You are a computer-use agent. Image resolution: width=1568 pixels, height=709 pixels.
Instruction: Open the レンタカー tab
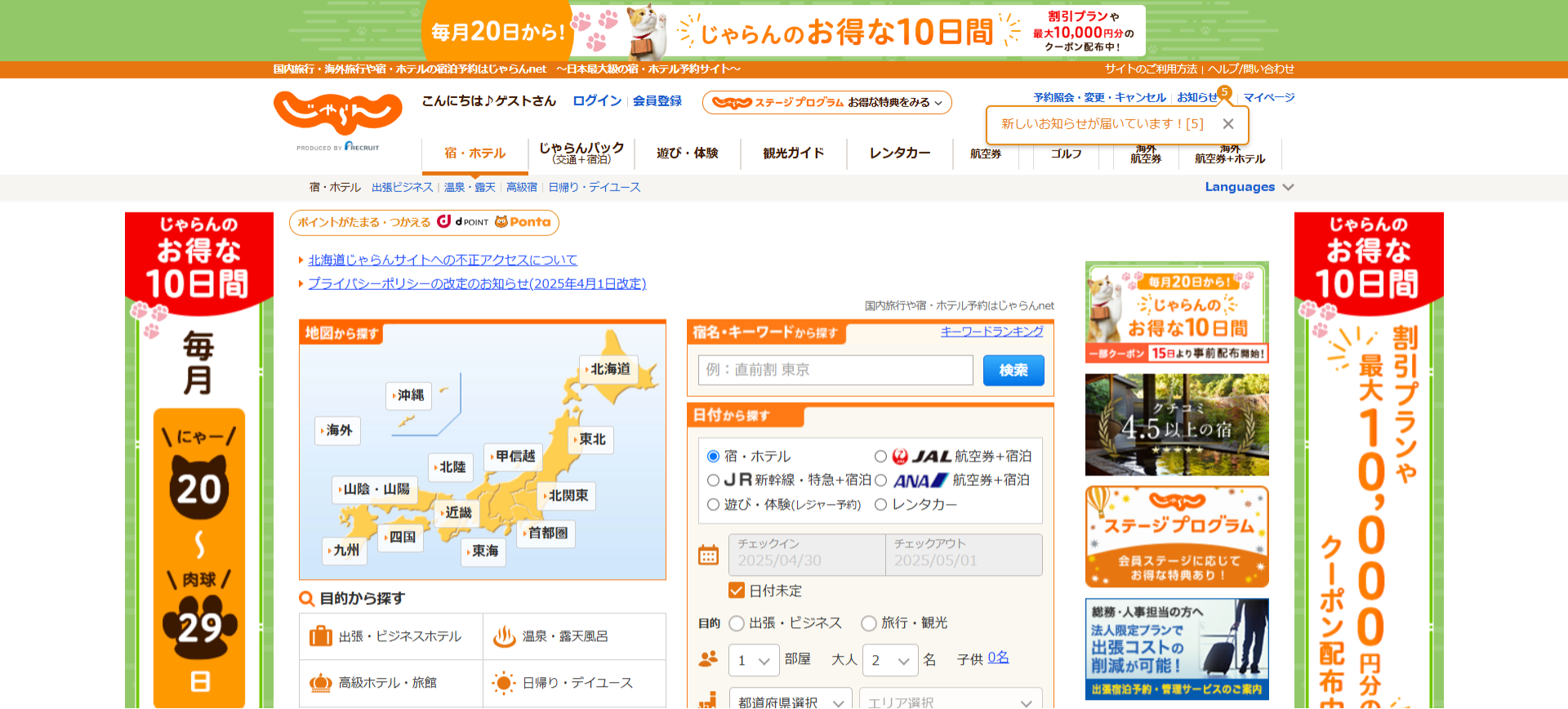click(900, 154)
